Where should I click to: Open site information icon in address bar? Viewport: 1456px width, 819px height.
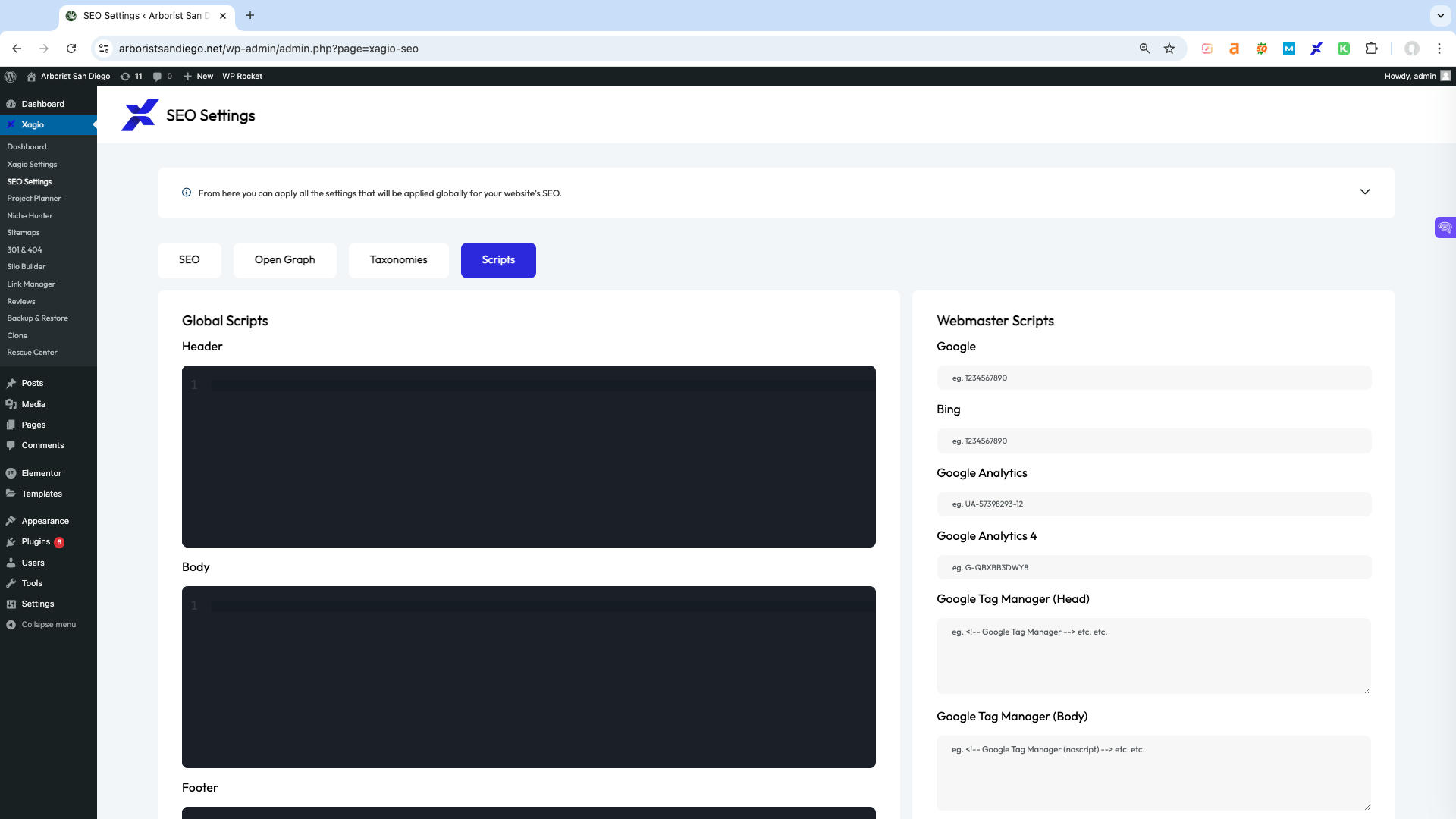[104, 49]
